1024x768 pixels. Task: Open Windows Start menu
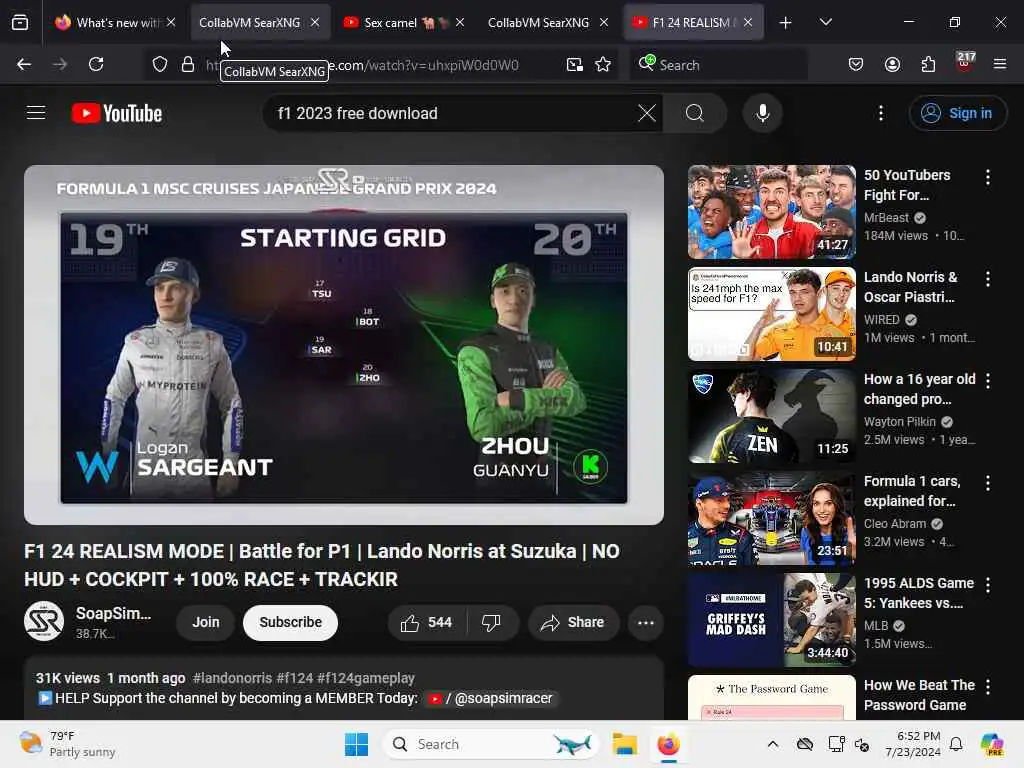point(357,744)
